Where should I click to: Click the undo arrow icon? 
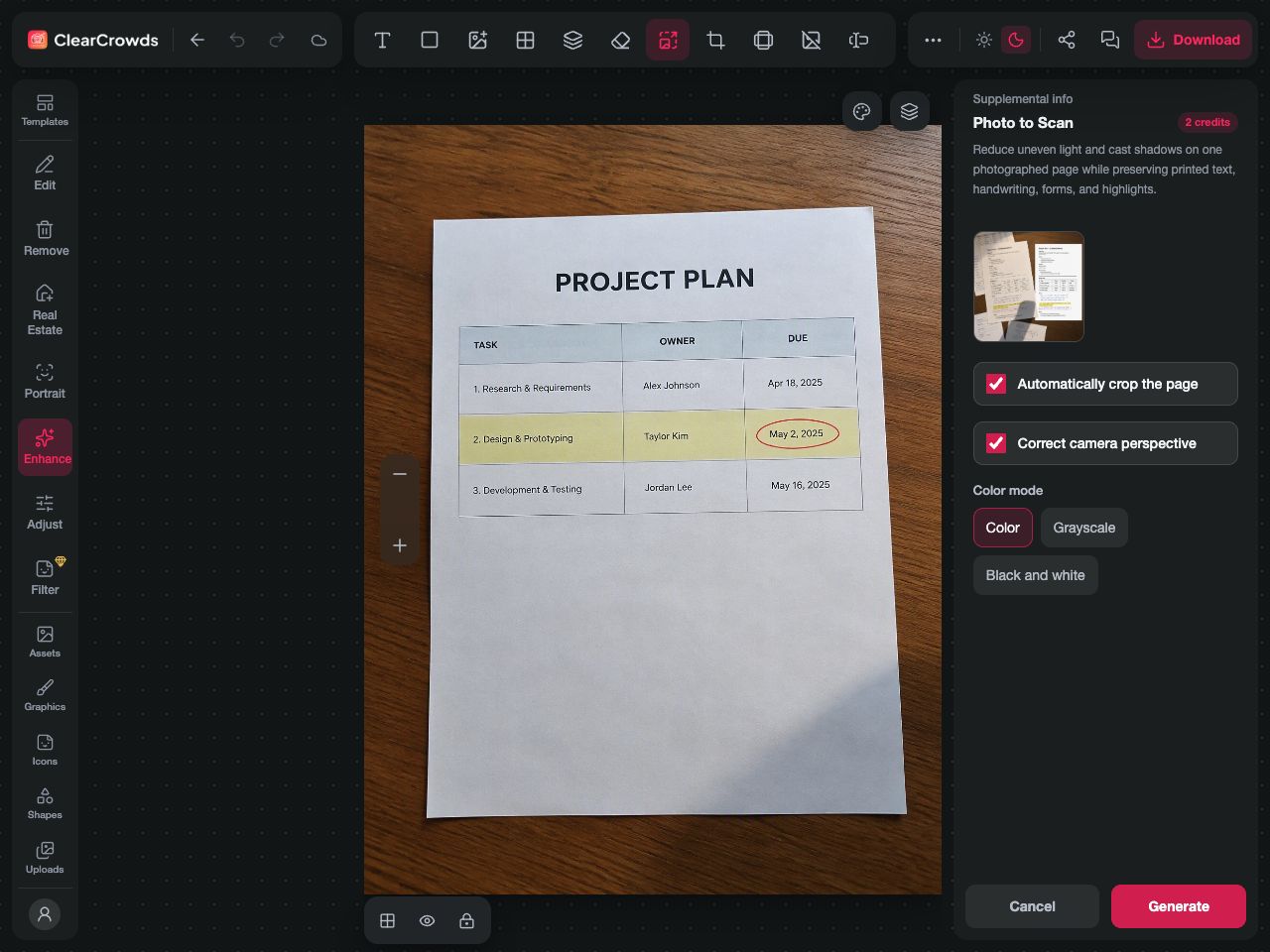tap(237, 40)
